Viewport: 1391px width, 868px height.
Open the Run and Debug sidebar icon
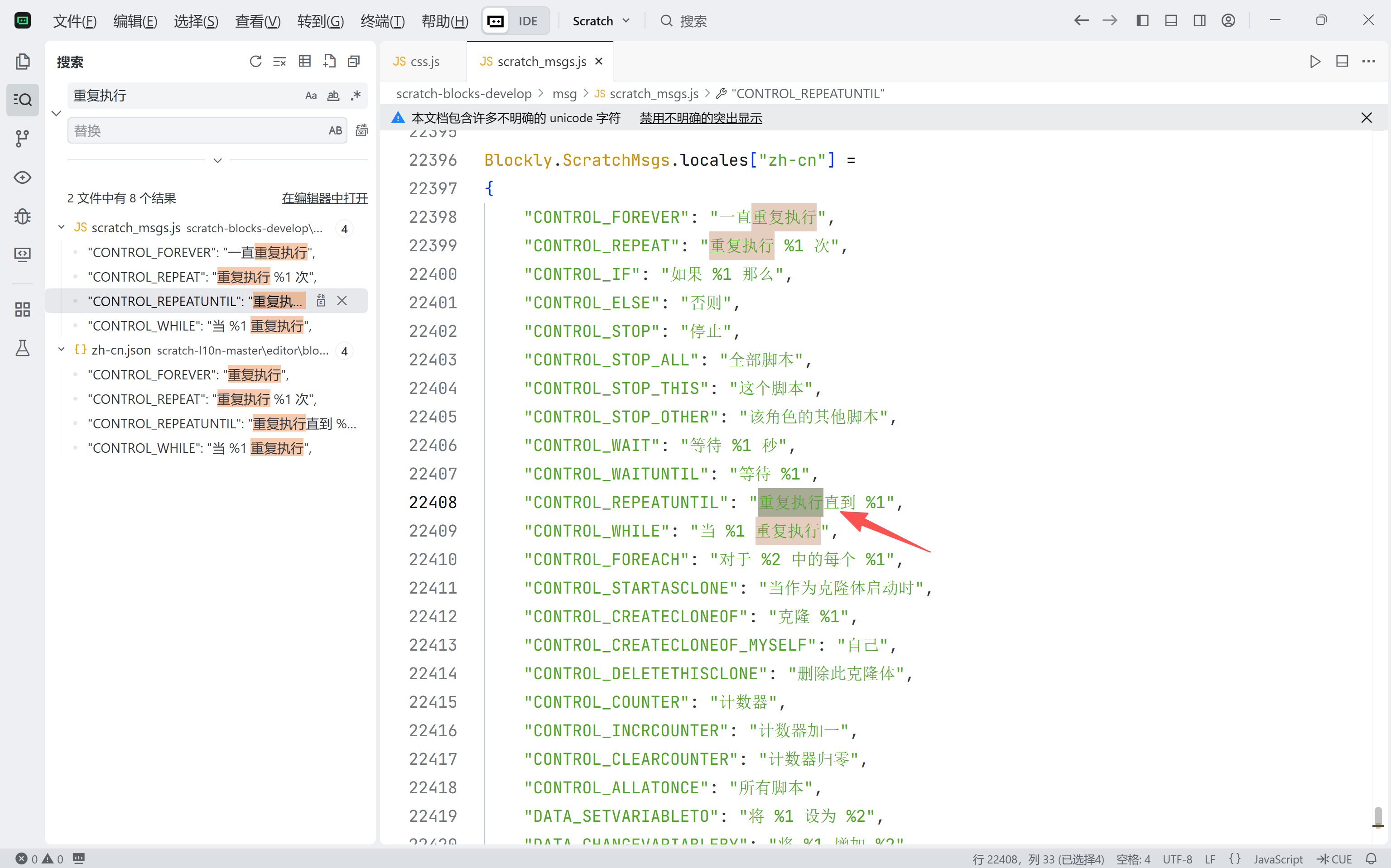[x=22, y=216]
